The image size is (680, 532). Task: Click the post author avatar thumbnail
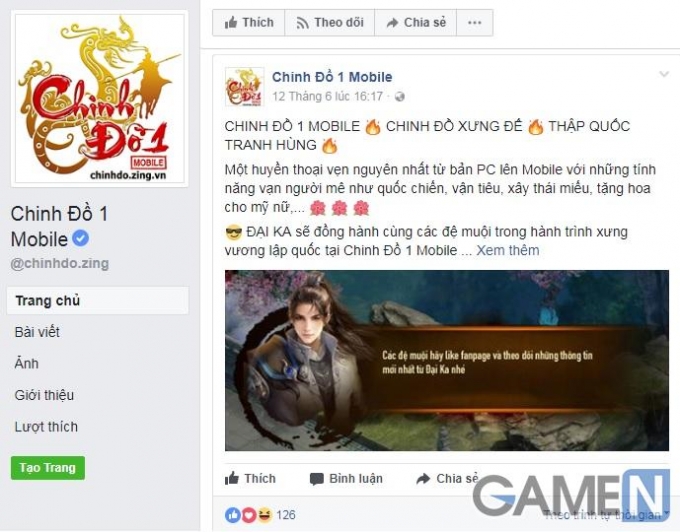pyautogui.click(x=245, y=87)
